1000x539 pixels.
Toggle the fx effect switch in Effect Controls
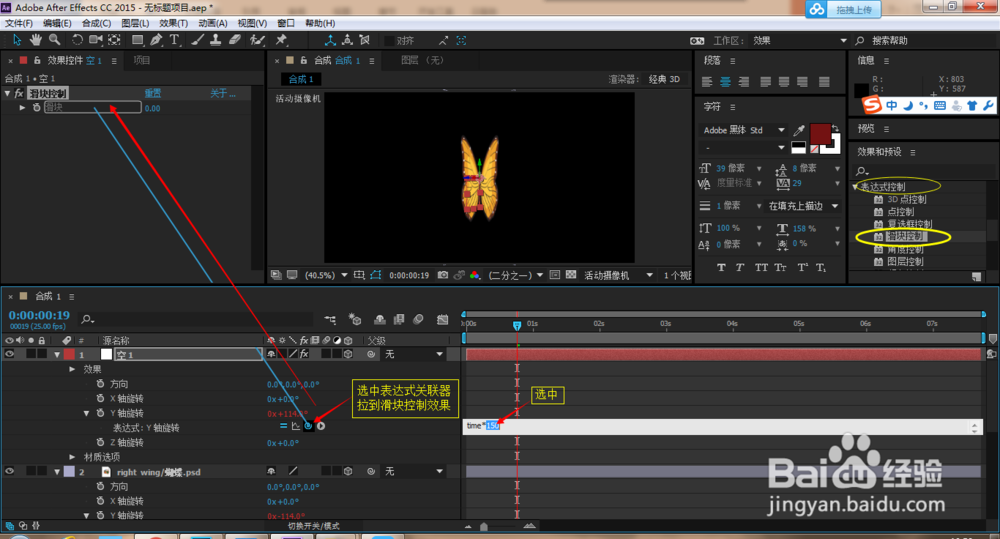point(20,93)
